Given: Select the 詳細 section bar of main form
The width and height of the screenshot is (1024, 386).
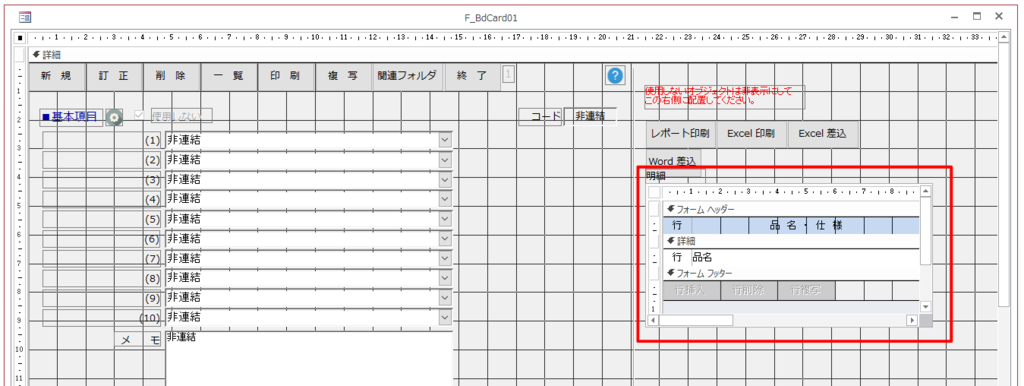Looking at the screenshot, I should coord(513,56).
